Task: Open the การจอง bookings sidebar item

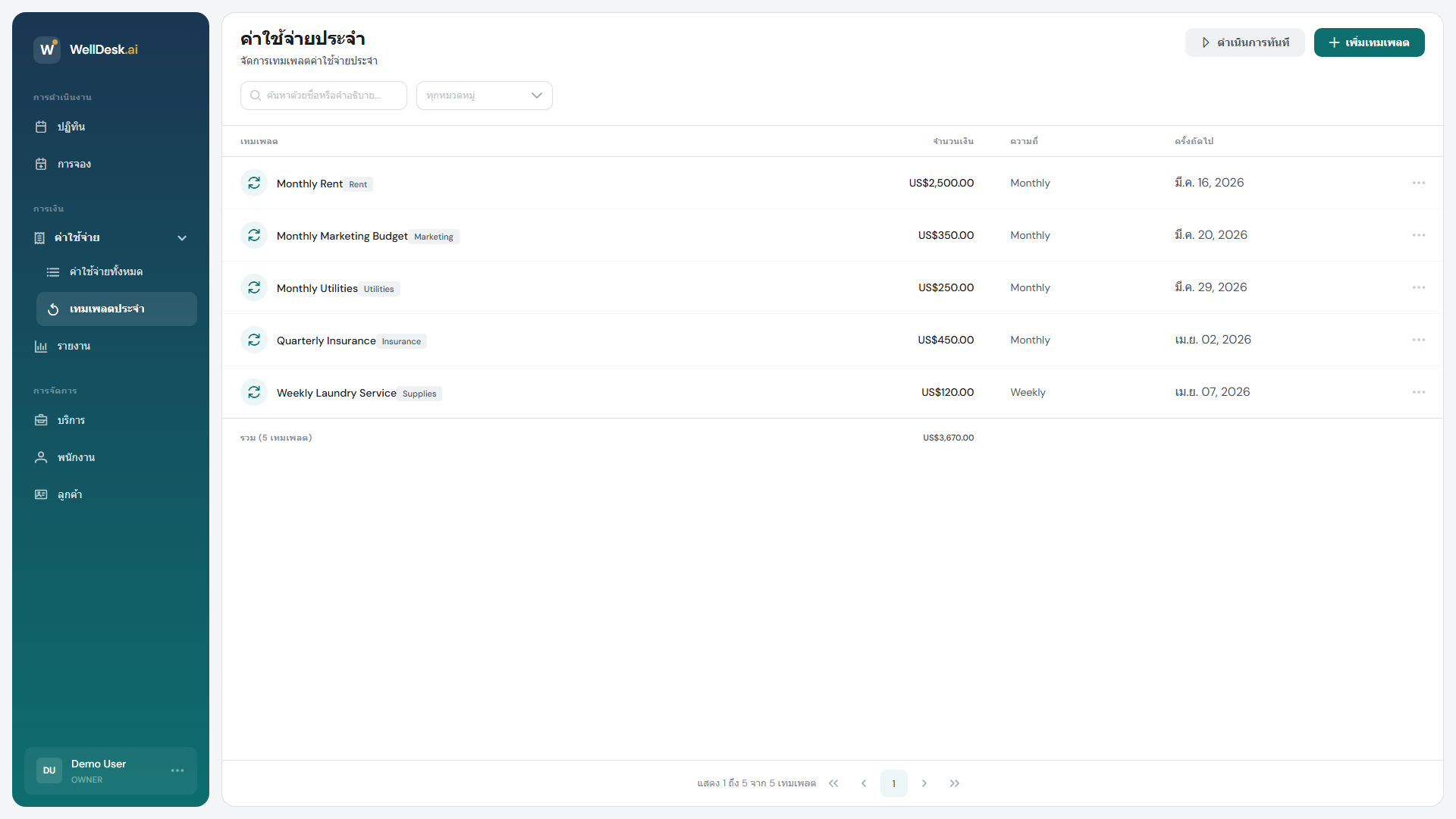Action: coord(74,164)
